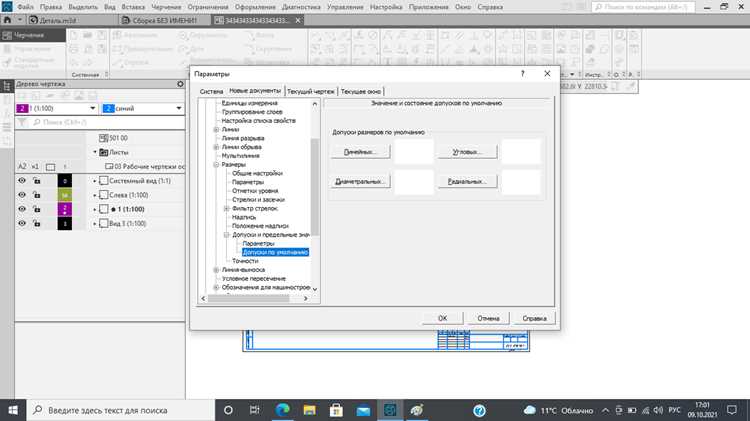Image resolution: width=750 pixels, height=421 pixels.
Task: Click the Радиальных... button
Action: point(467,181)
